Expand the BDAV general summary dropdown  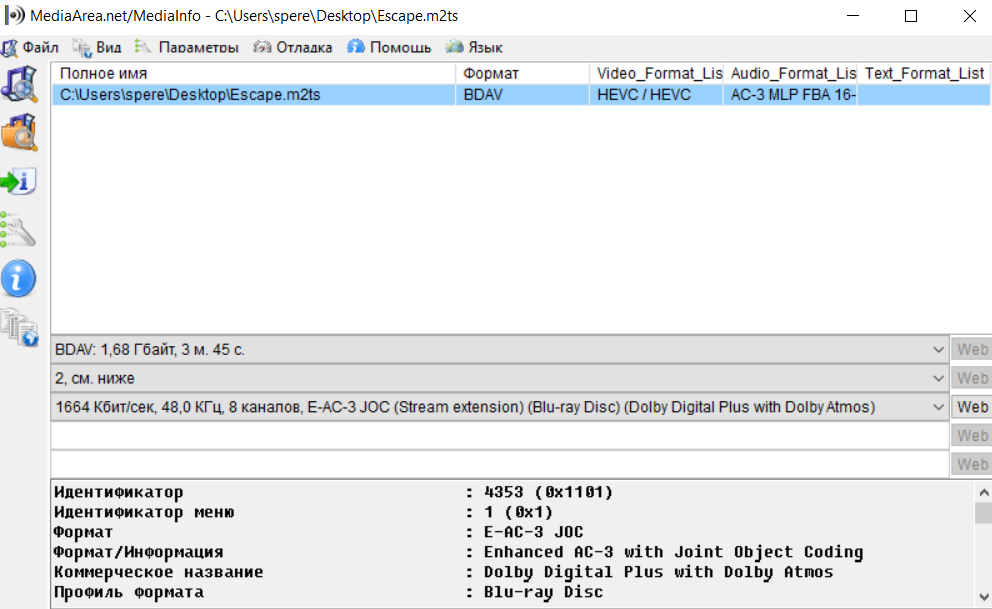pos(937,350)
